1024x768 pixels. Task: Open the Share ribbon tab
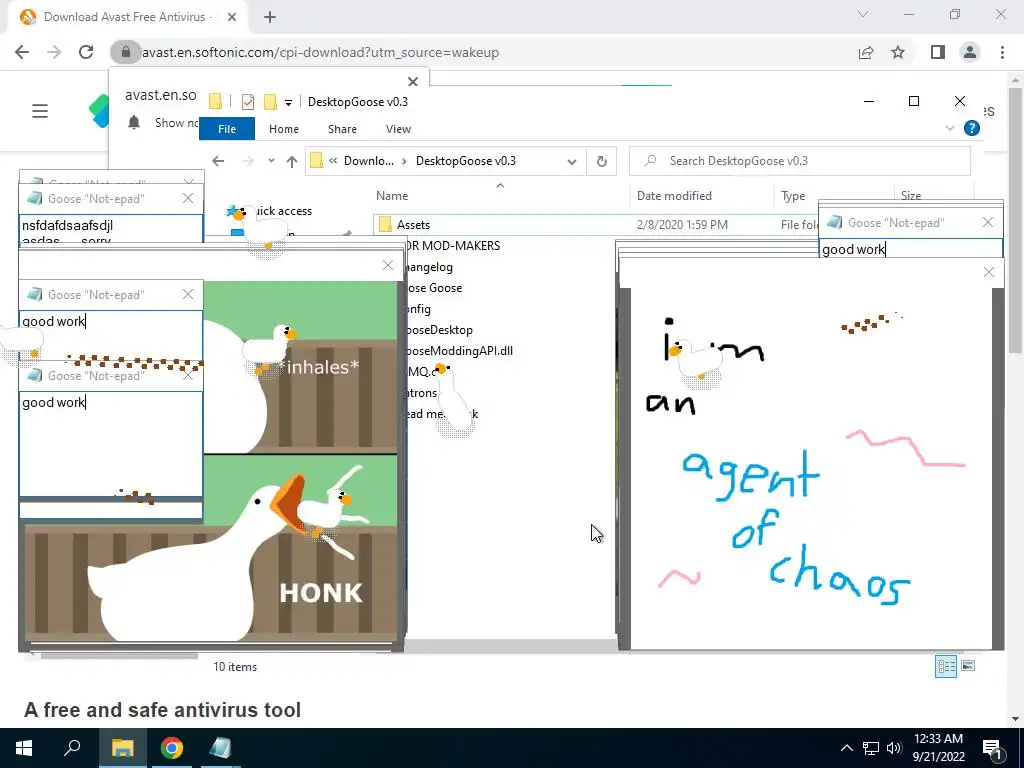[342, 129]
